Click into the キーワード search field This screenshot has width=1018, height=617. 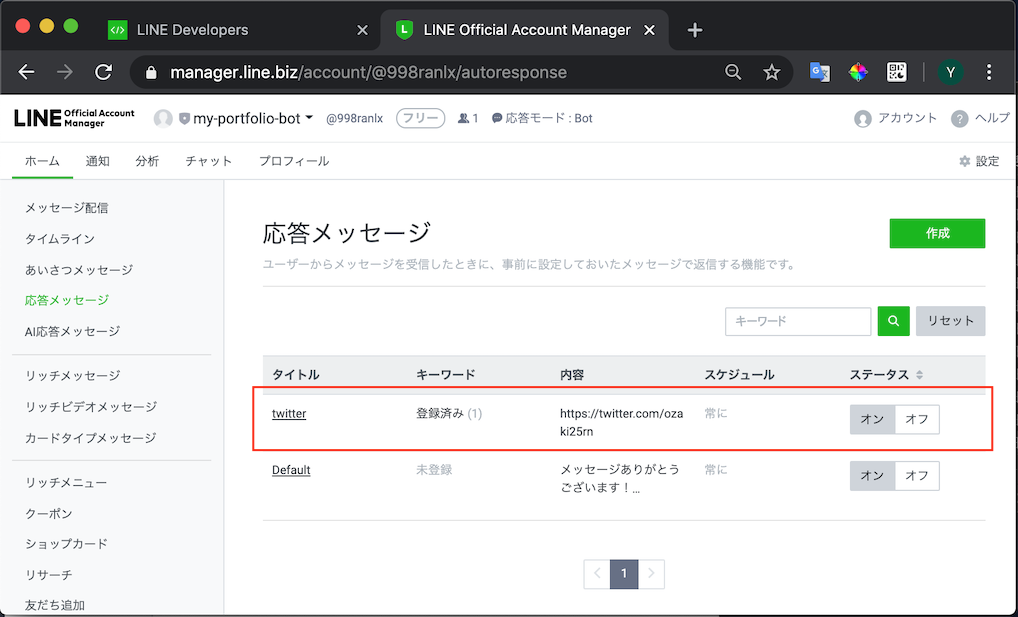798,321
